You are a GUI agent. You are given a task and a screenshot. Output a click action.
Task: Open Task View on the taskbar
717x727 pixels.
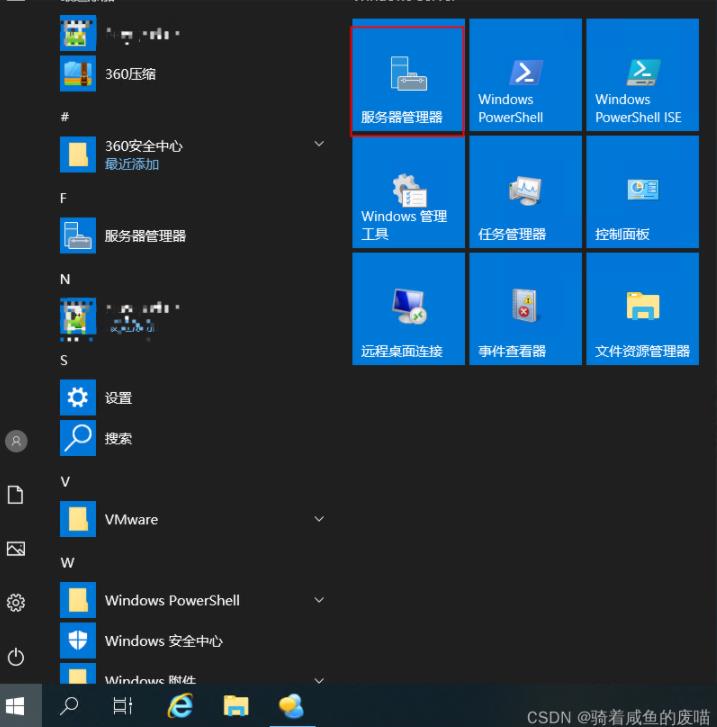coord(123,706)
